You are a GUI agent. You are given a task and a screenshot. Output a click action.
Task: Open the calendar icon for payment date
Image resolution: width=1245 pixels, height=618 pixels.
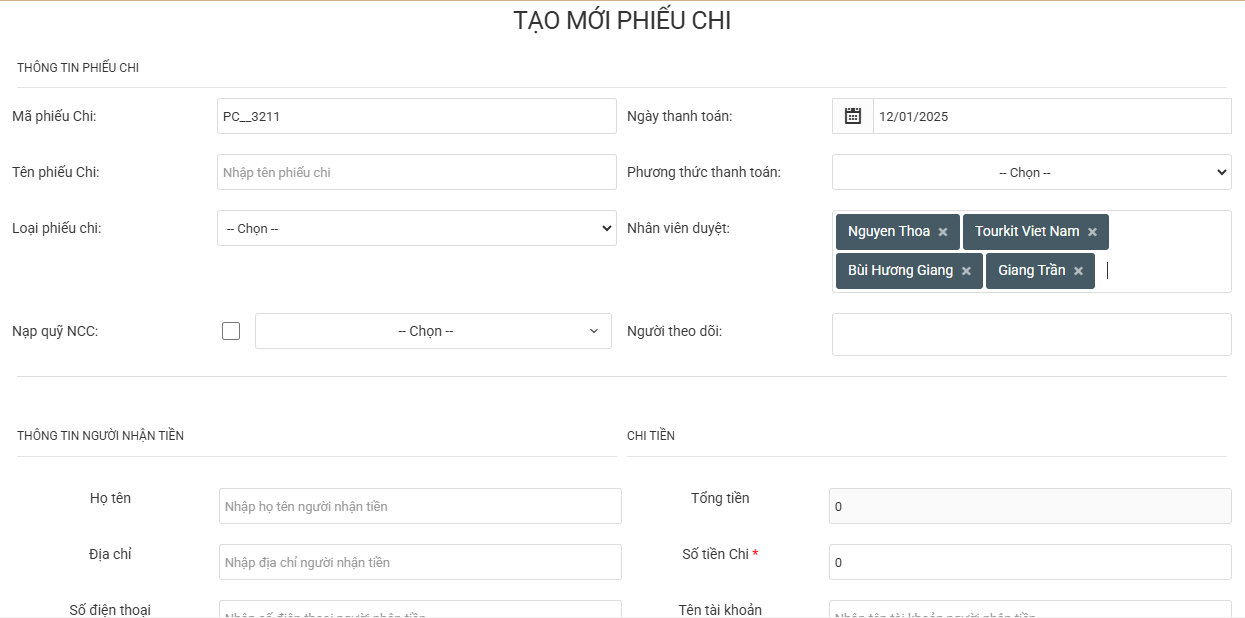pos(853,116)
